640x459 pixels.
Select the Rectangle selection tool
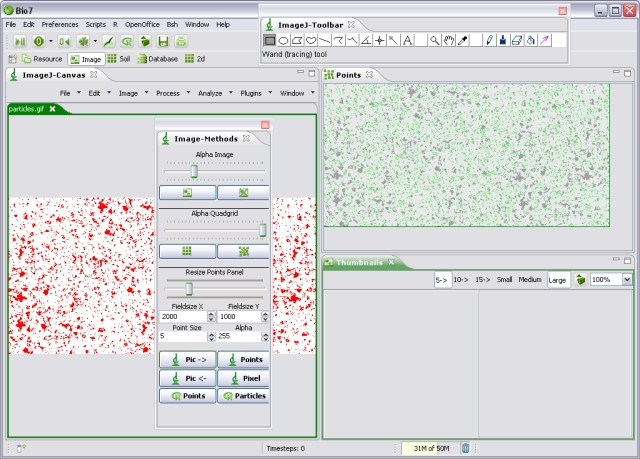(269, 40)
